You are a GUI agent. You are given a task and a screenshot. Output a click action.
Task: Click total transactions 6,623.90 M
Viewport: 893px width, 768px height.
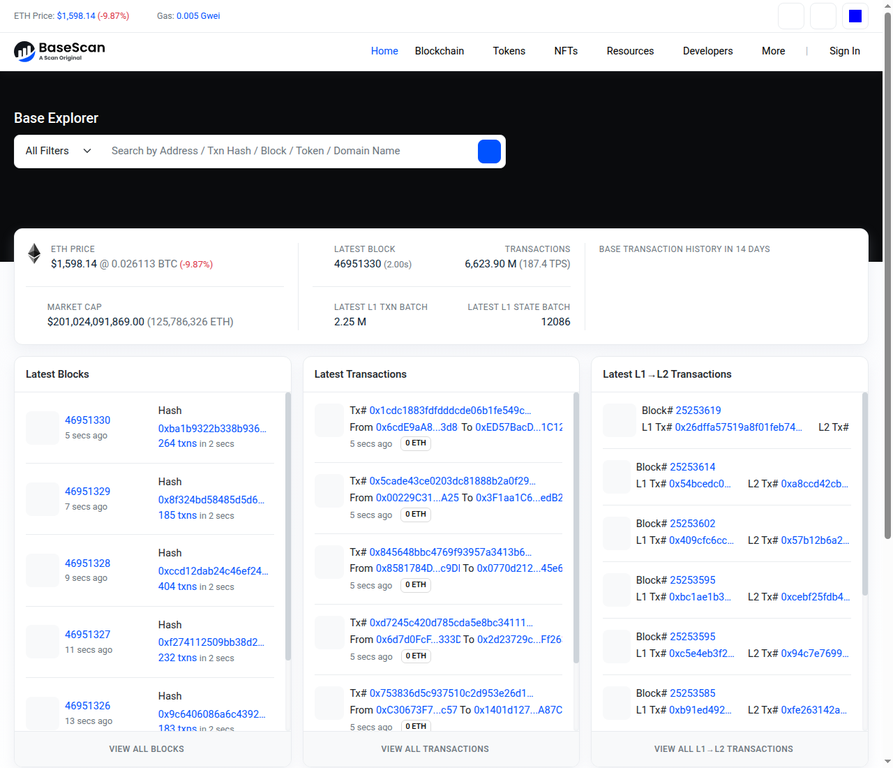click(490, 264)
